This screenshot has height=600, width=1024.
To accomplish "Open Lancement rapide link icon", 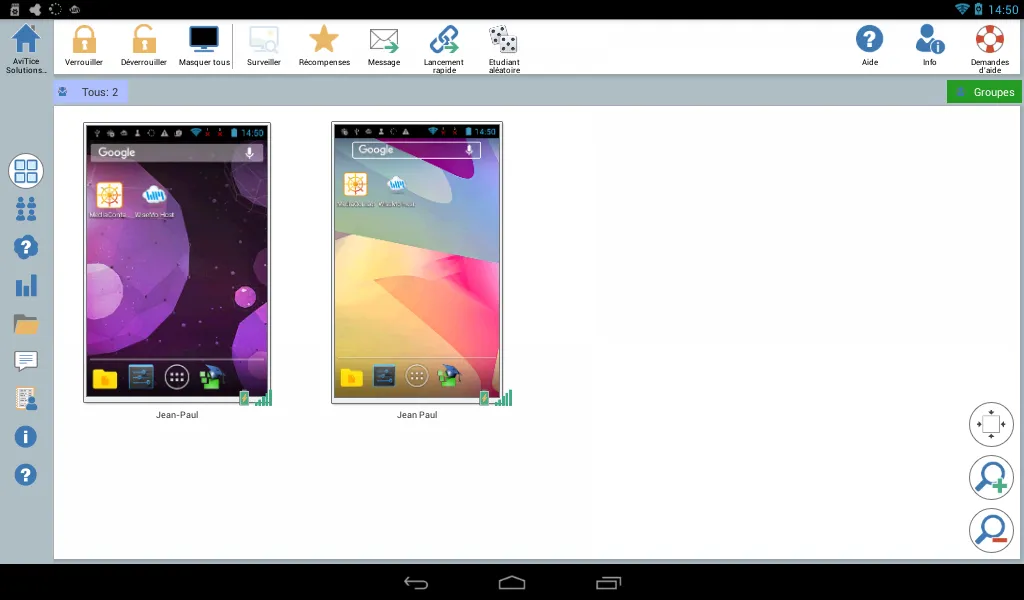I will click(x=444, y=39).
